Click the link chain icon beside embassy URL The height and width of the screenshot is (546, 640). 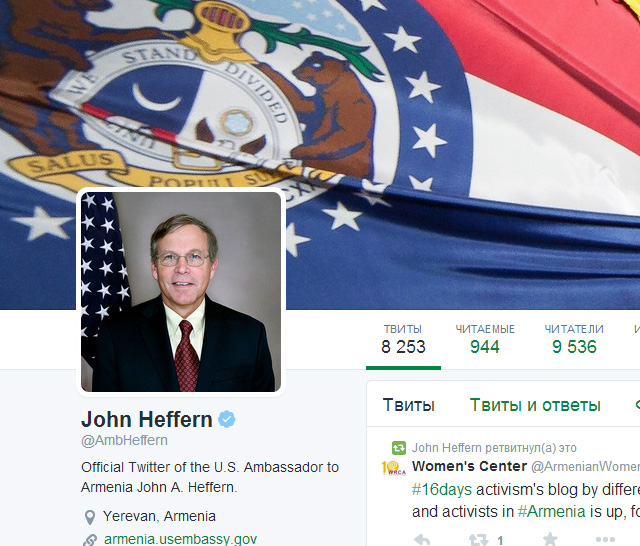coord(90,540)
